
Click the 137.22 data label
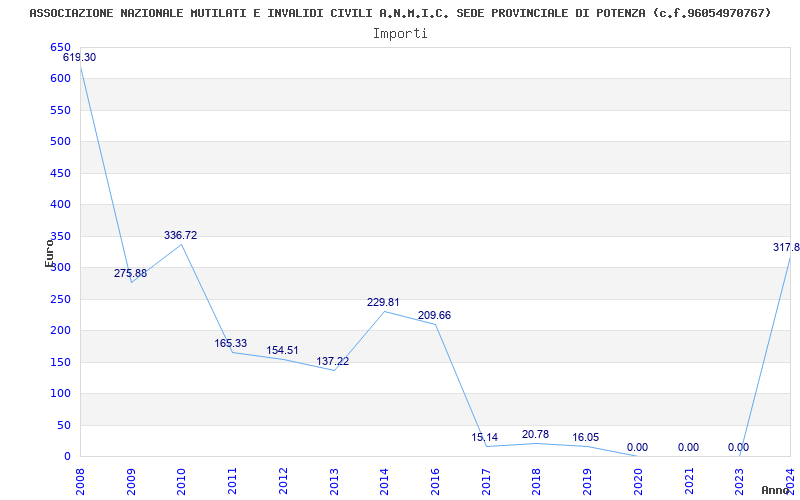333,361
